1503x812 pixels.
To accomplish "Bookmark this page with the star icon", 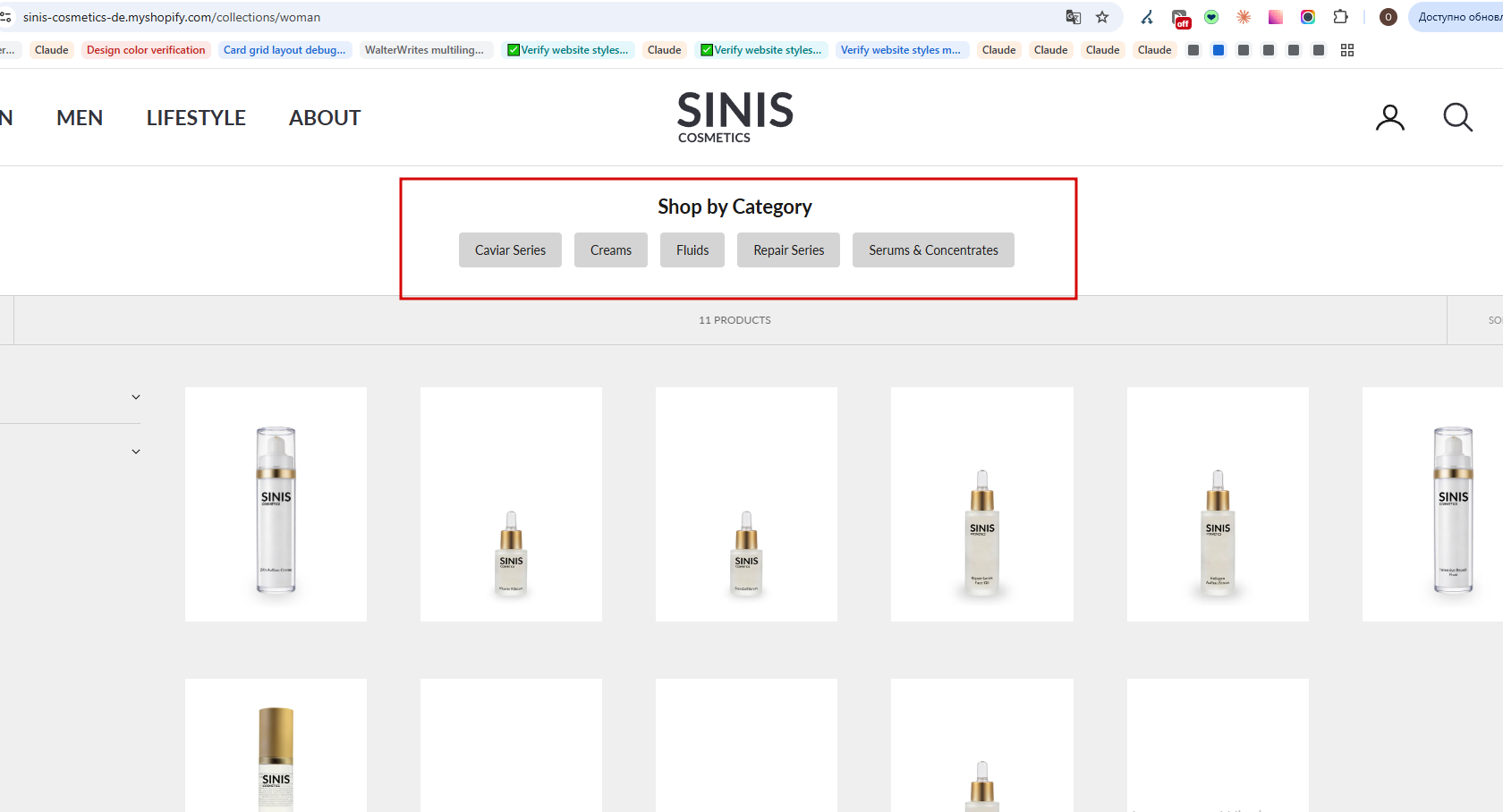I will 1102,17.
